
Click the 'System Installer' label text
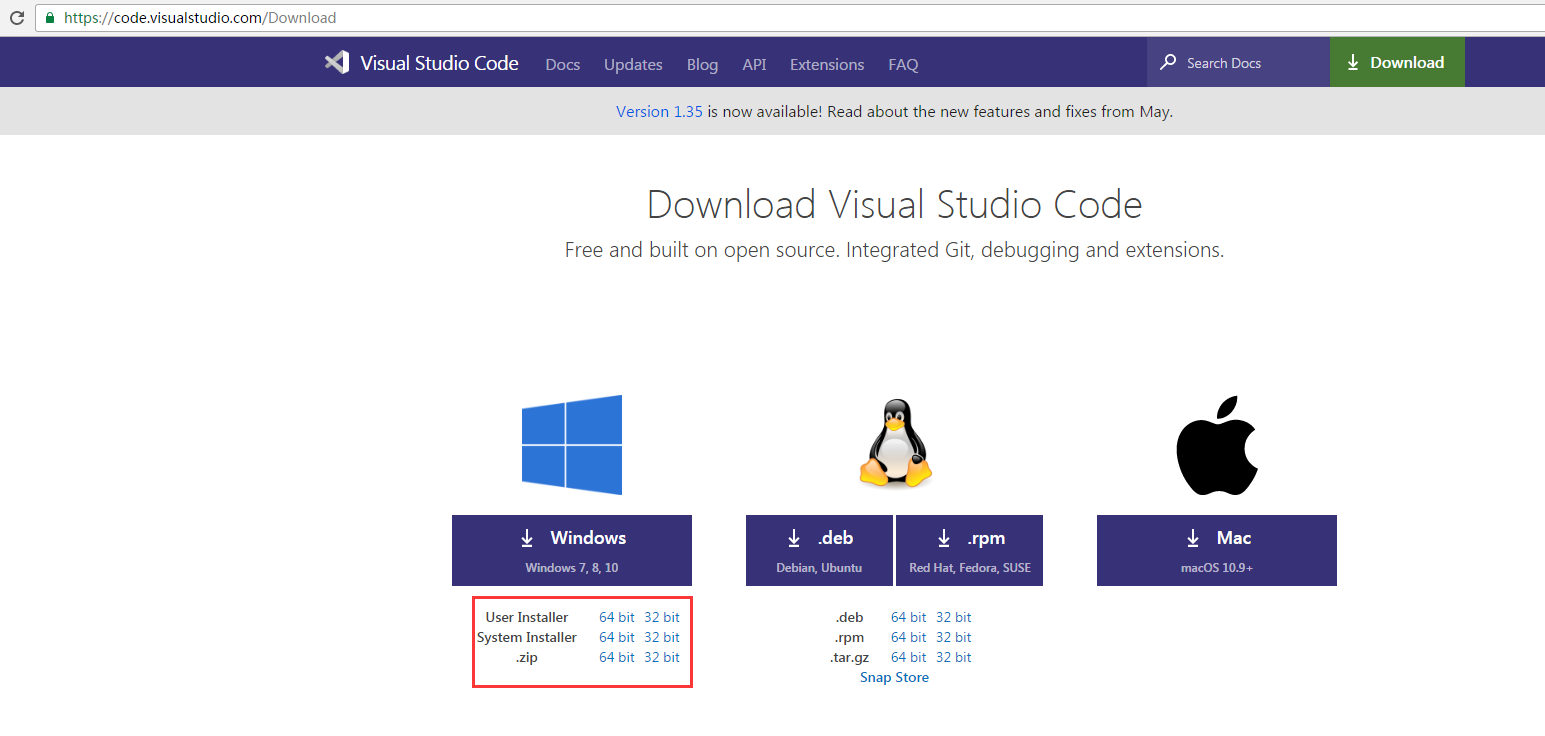pos(527,637)
